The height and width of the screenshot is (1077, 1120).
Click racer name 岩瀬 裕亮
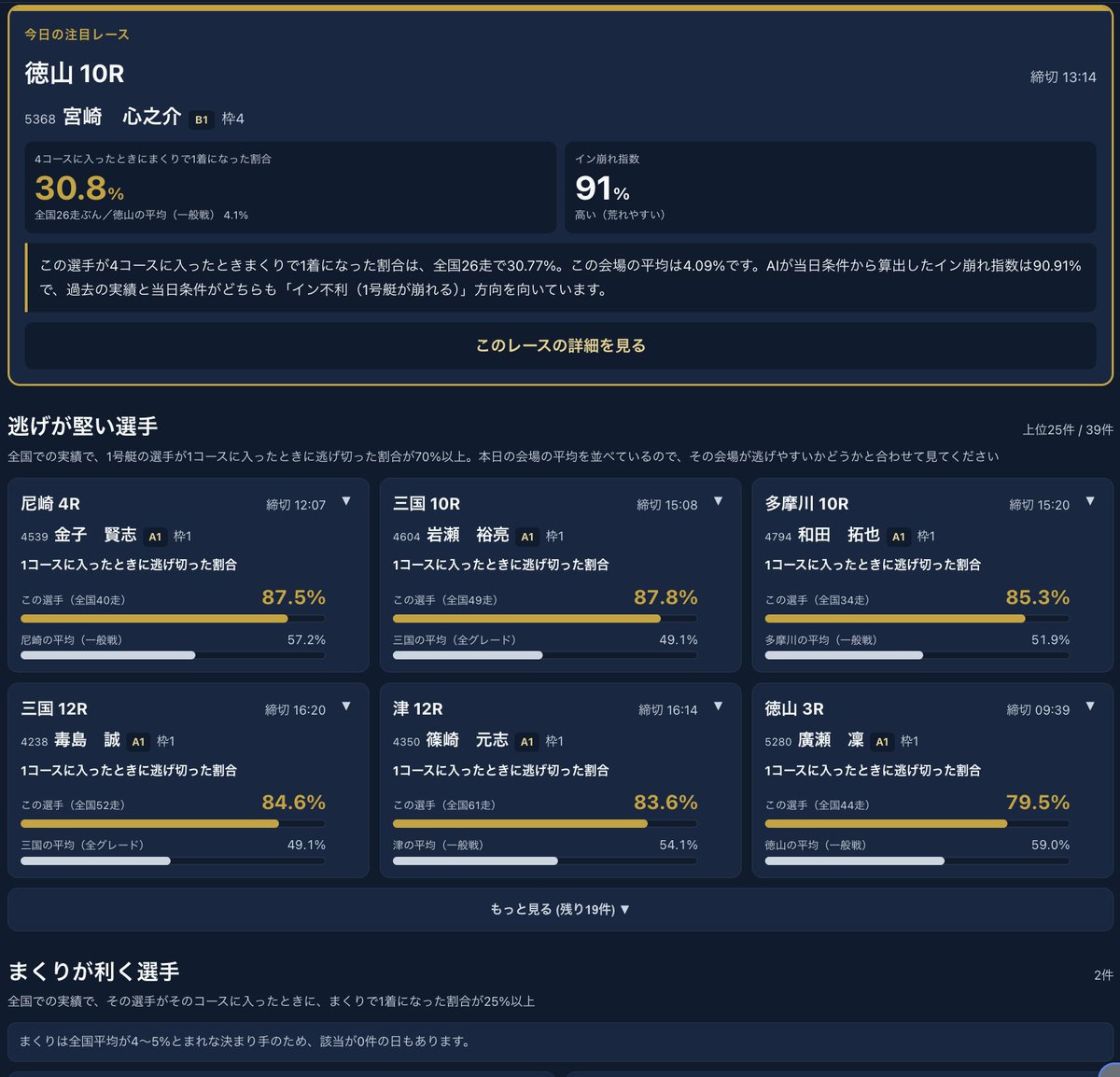pos(468,535)
